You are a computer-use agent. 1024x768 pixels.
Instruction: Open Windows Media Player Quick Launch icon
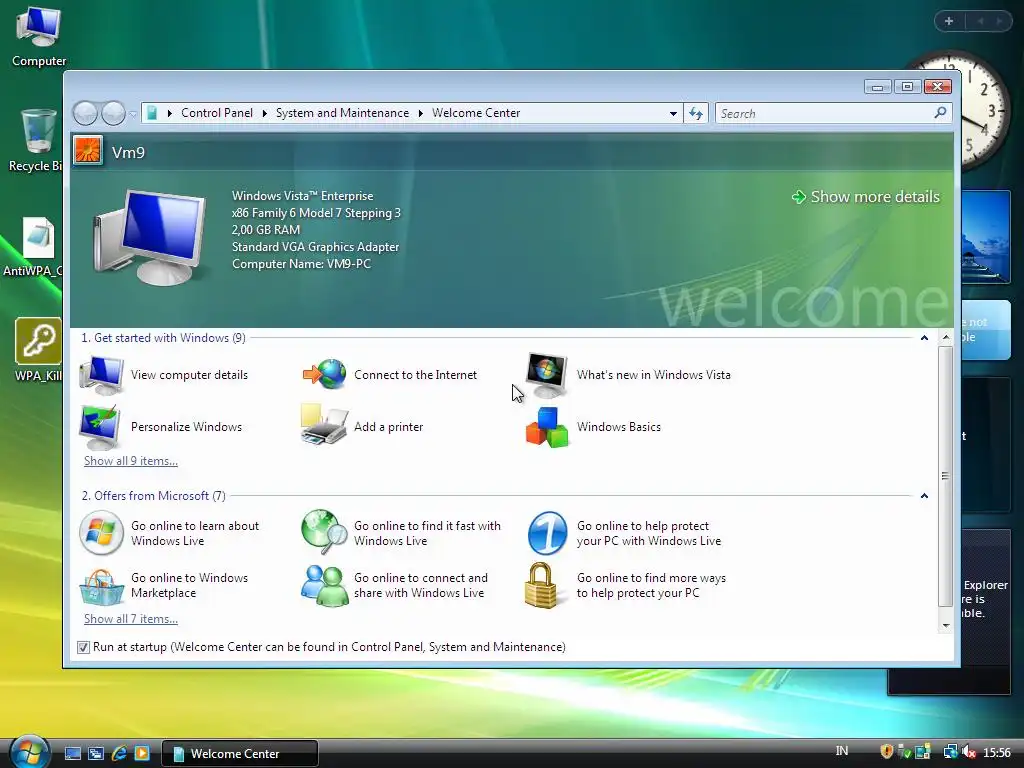point(142,753)
